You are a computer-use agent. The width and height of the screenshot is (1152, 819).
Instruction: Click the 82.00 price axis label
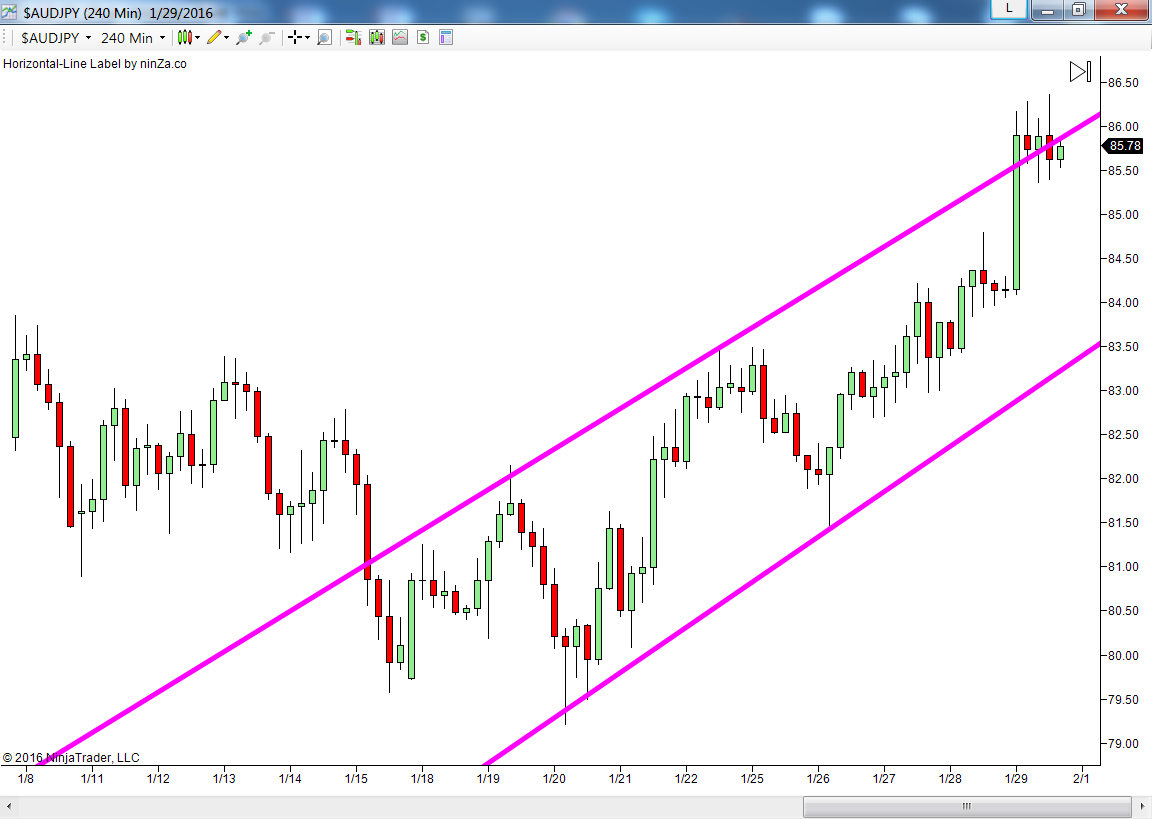1123,479
